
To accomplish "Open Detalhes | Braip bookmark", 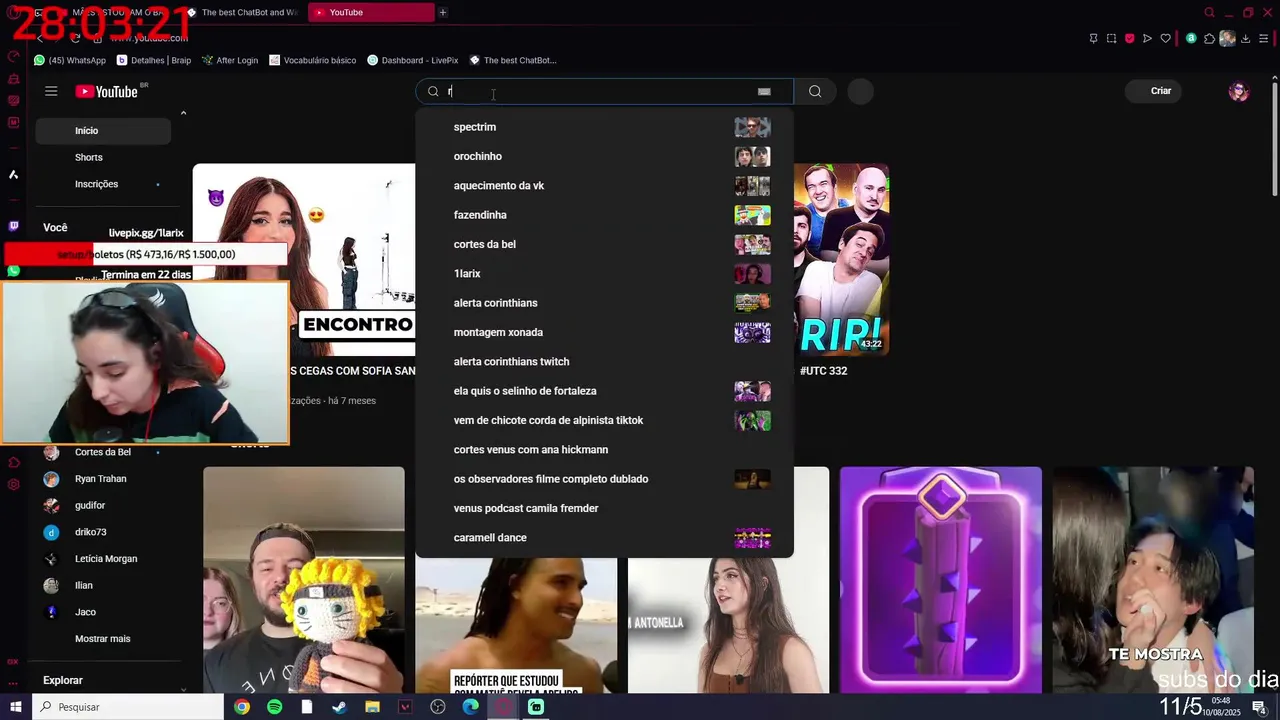I will point(154,60).
